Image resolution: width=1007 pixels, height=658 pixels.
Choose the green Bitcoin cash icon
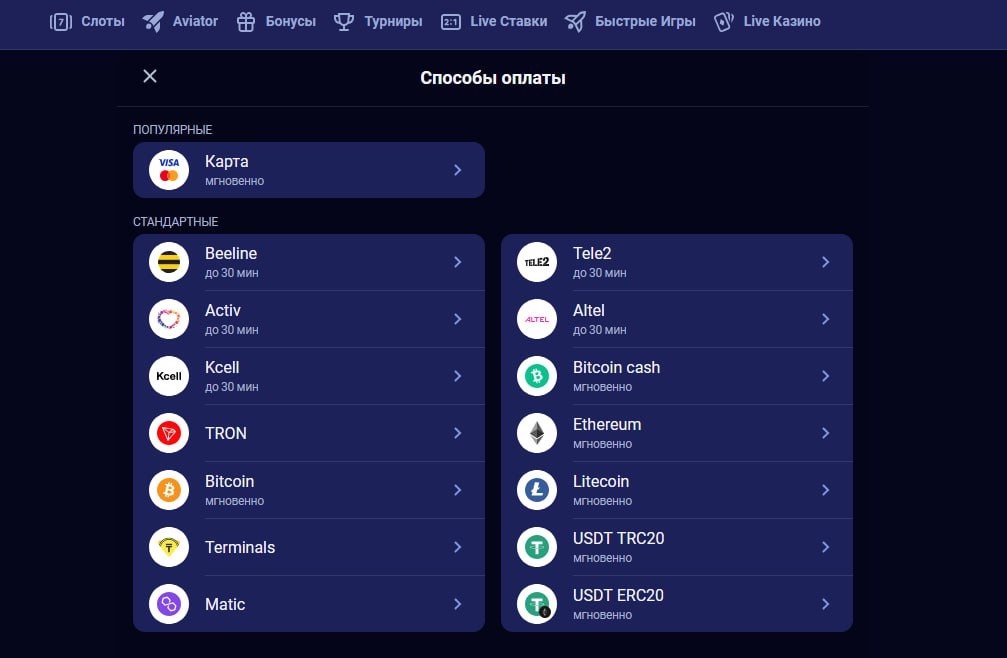[537, 376]
